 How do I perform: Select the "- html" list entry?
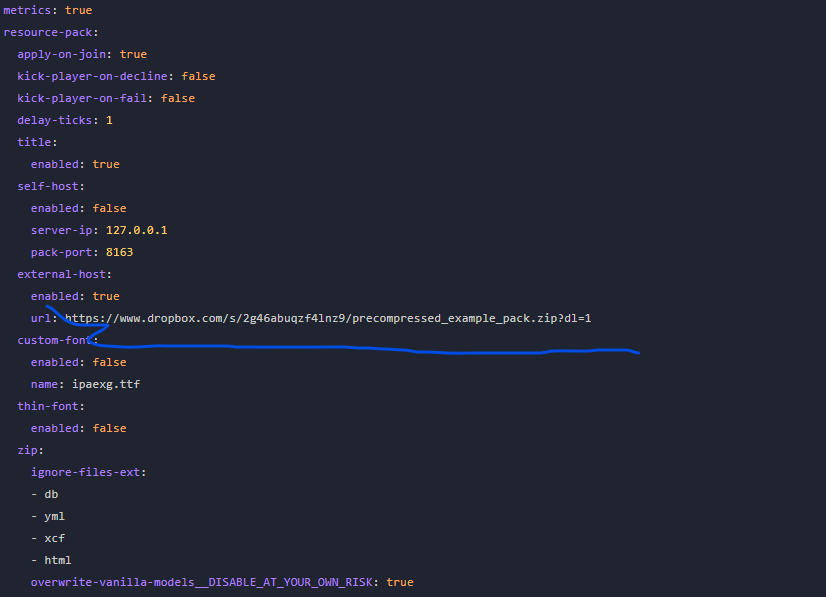pos(51,560)
